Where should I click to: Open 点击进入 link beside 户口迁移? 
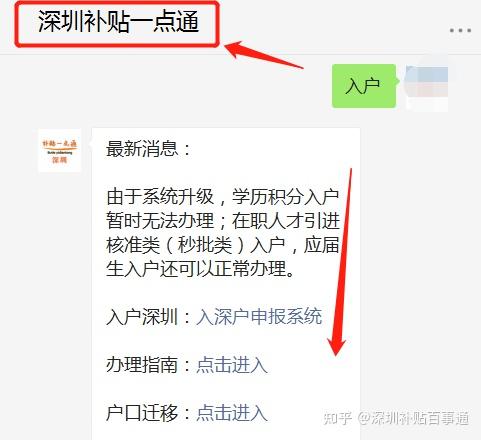[232, 413]
